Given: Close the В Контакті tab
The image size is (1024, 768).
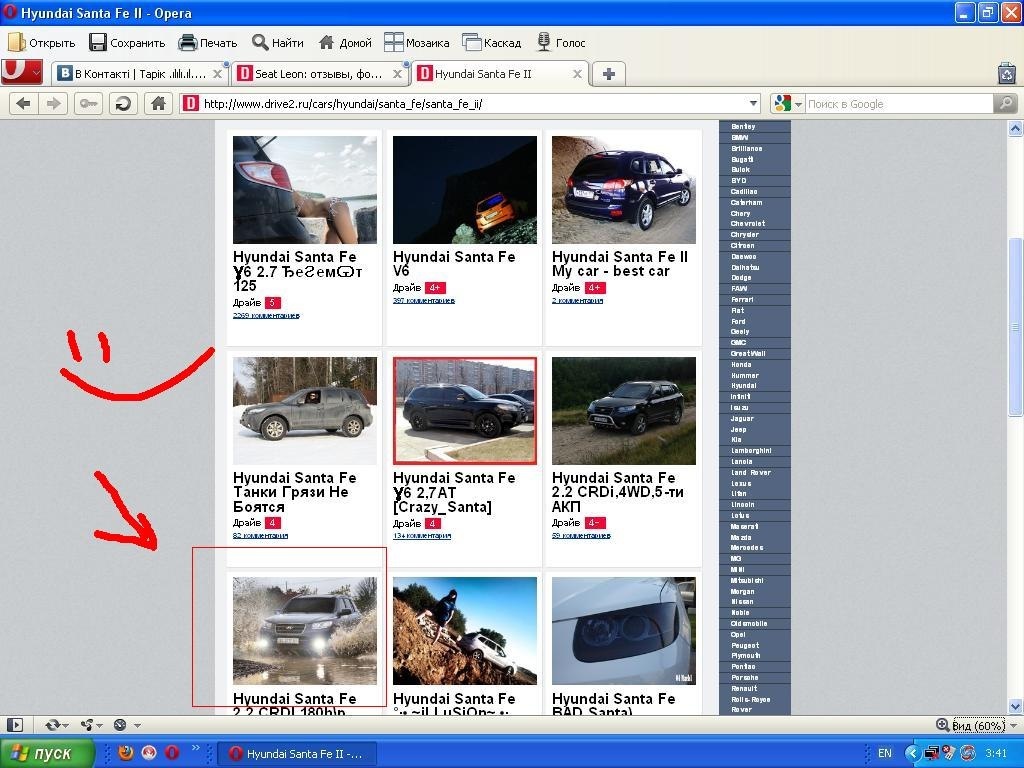Looking at the screenshot, I should pyautogui.click(x=218, y=74).
